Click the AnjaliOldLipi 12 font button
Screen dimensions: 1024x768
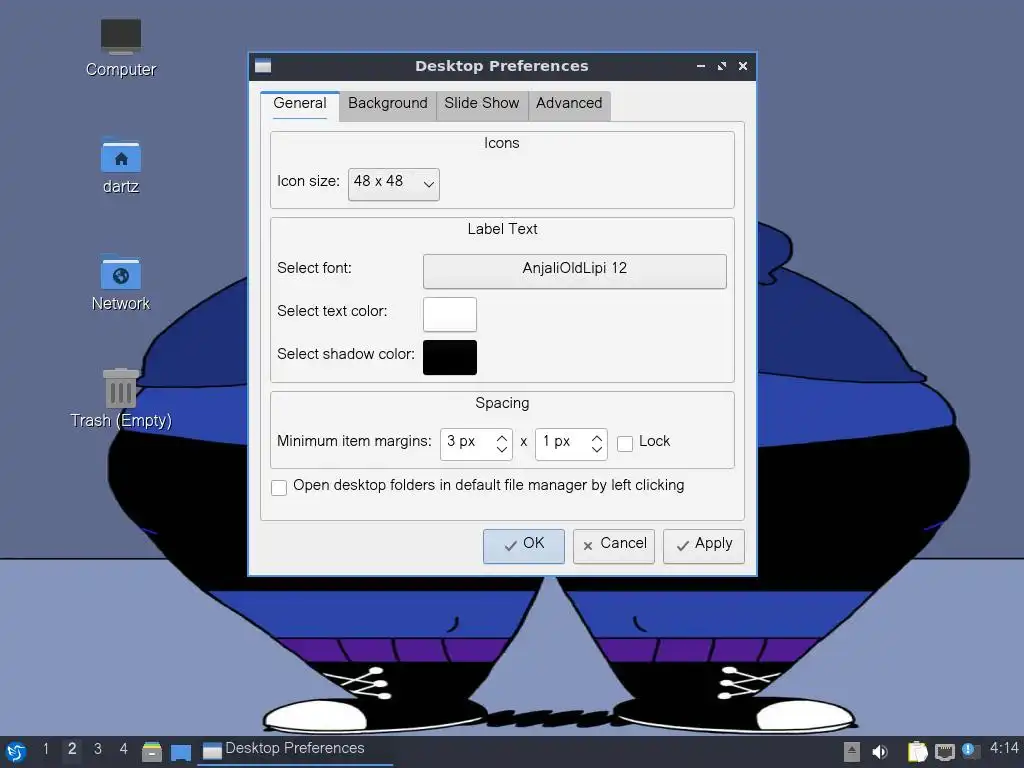tap(575, 271)
